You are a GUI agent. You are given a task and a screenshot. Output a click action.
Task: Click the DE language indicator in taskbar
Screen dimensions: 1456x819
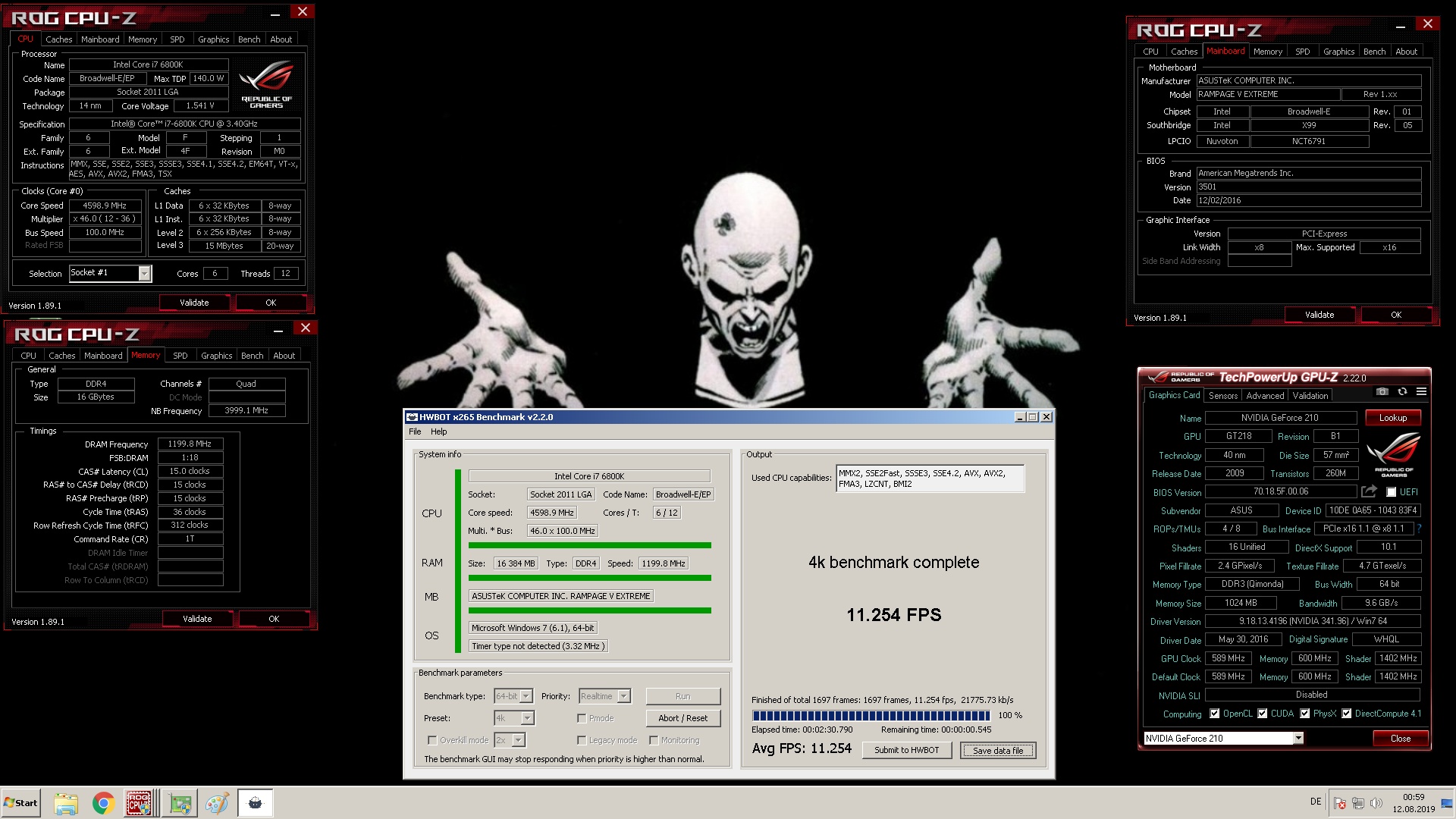[1316, 802]
